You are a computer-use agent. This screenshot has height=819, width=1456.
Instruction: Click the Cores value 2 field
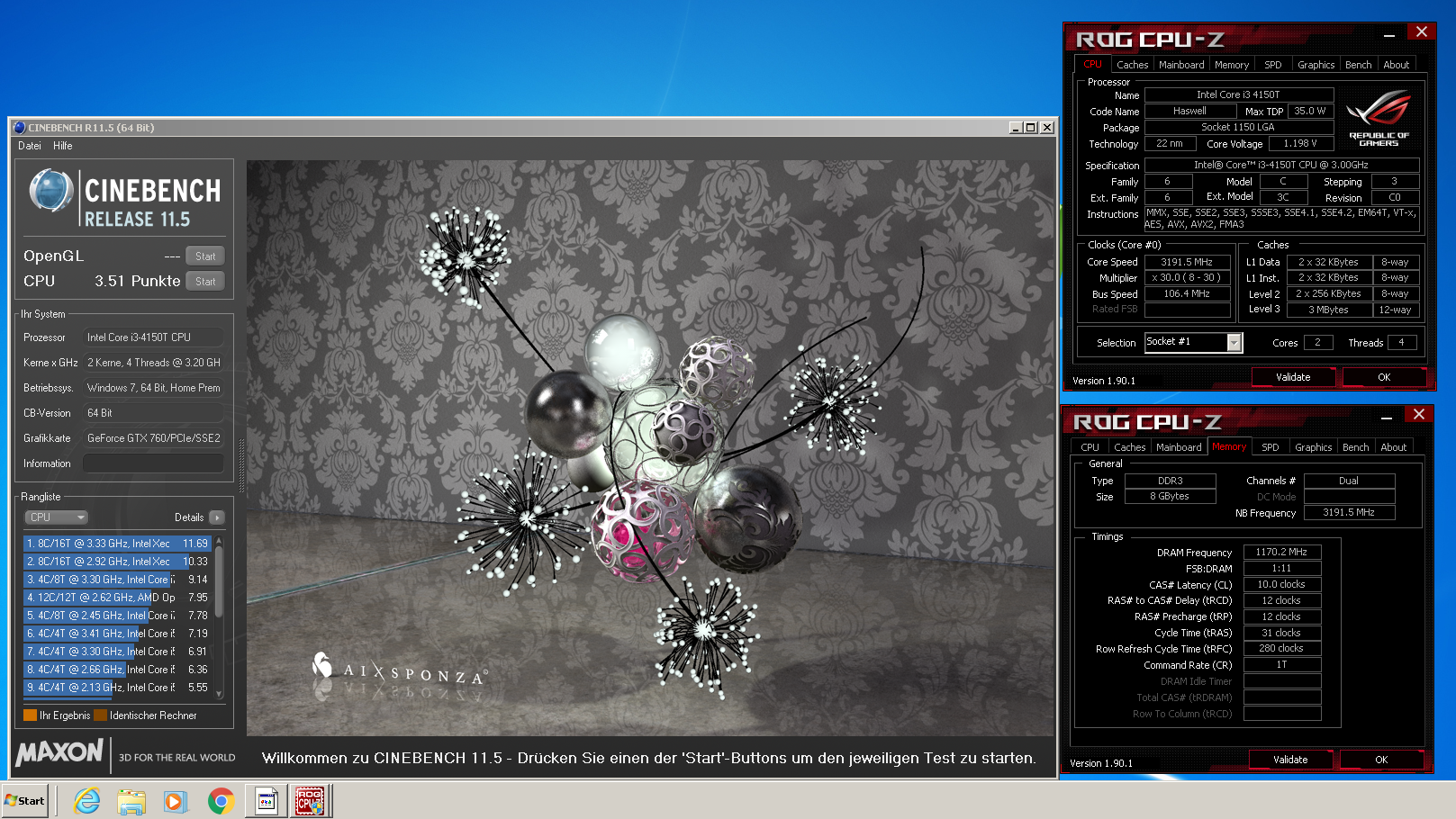pyautogui.click(x=1317, y=342)
